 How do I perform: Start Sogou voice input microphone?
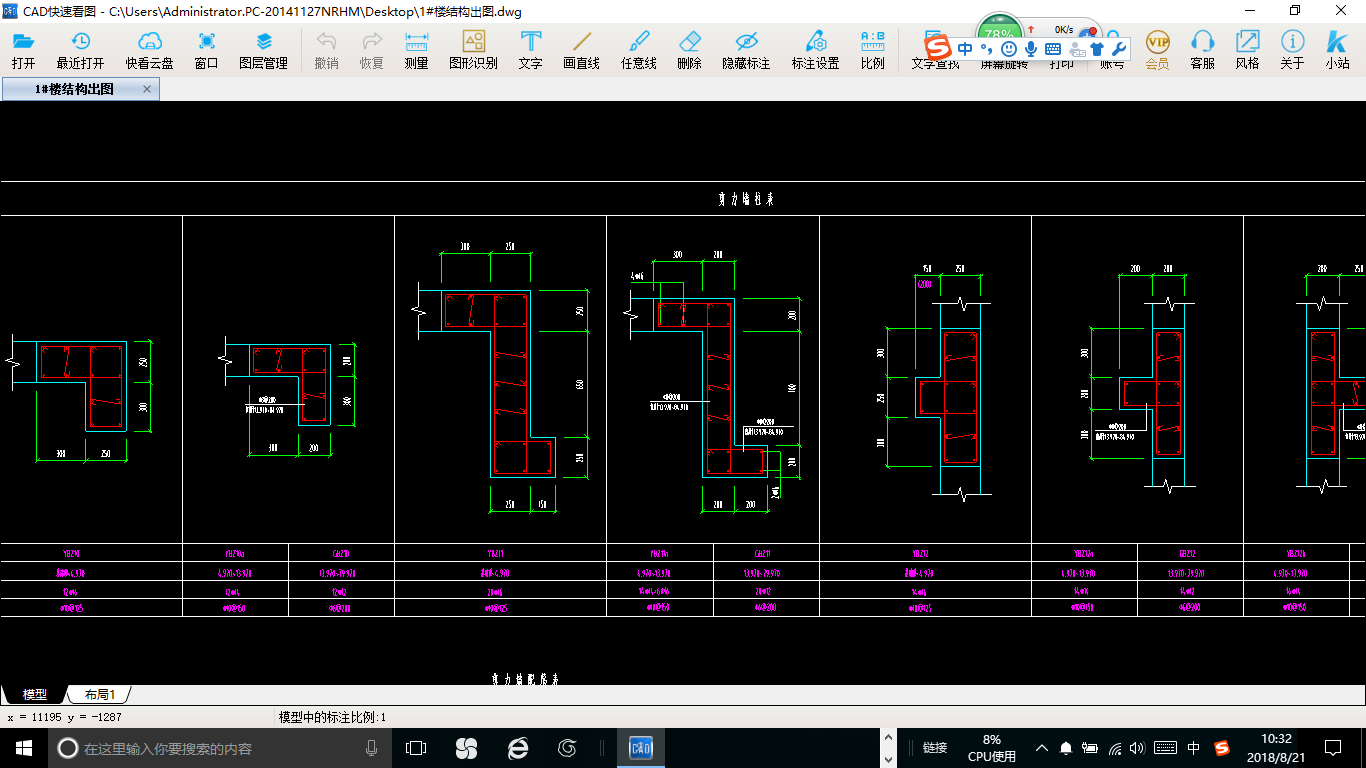point(1031,48)
